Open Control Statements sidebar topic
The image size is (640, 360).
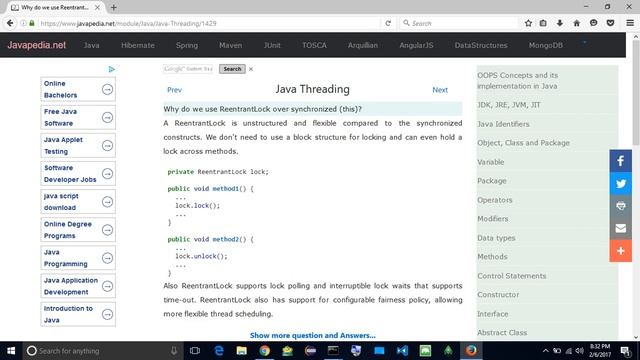click(x=511, y=276)
